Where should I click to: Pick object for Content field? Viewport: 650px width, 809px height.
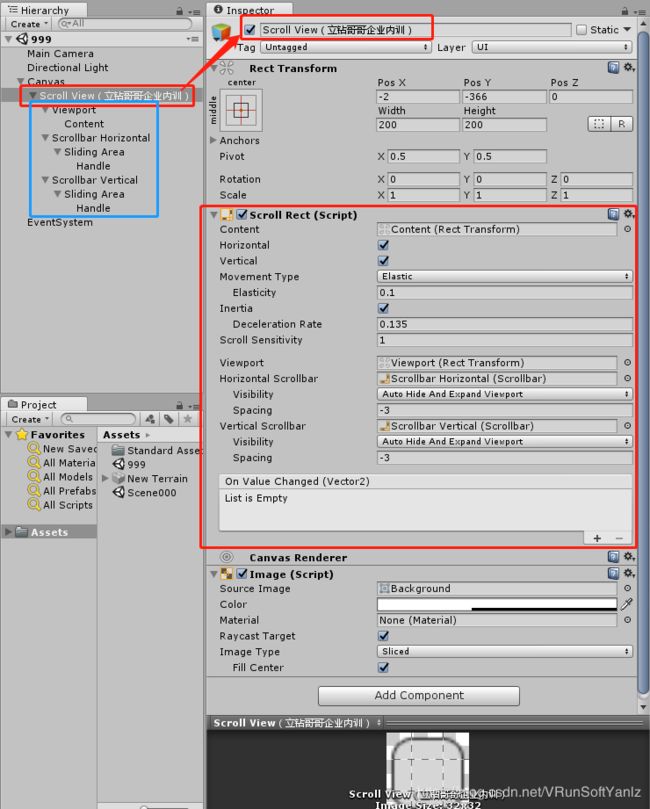627,229
